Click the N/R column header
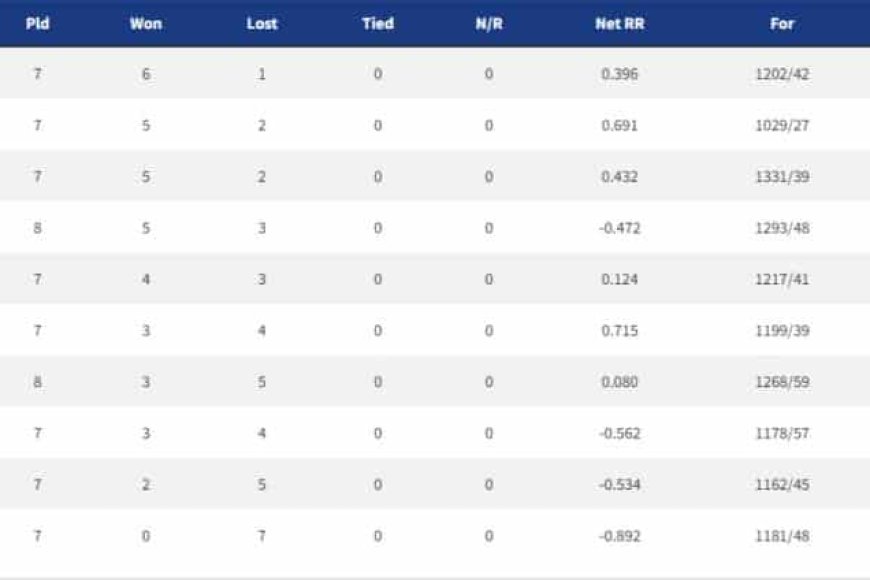This screenshot has width=870, height=580. tap(489, 24)
